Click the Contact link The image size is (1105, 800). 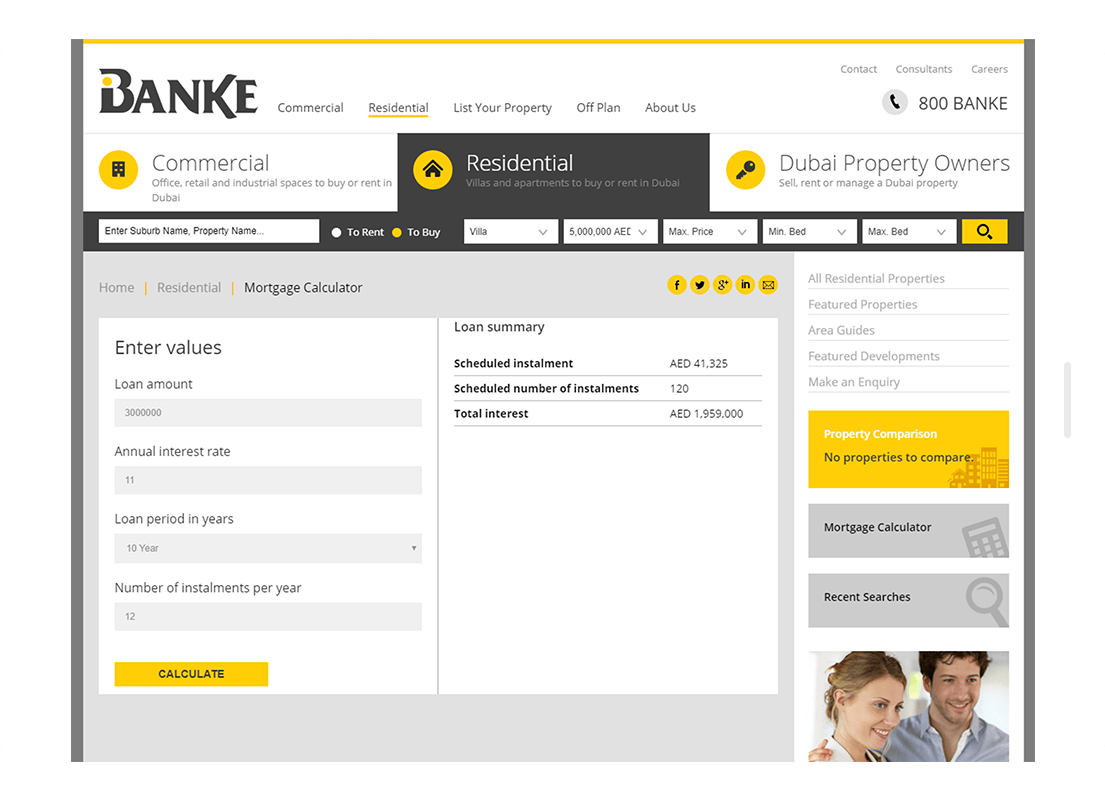click(858, 69)
